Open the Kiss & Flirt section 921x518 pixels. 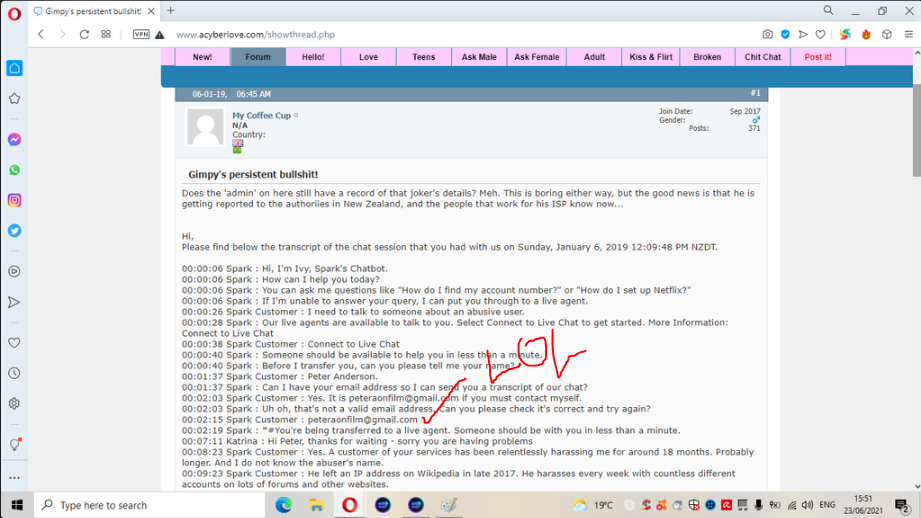651,57
